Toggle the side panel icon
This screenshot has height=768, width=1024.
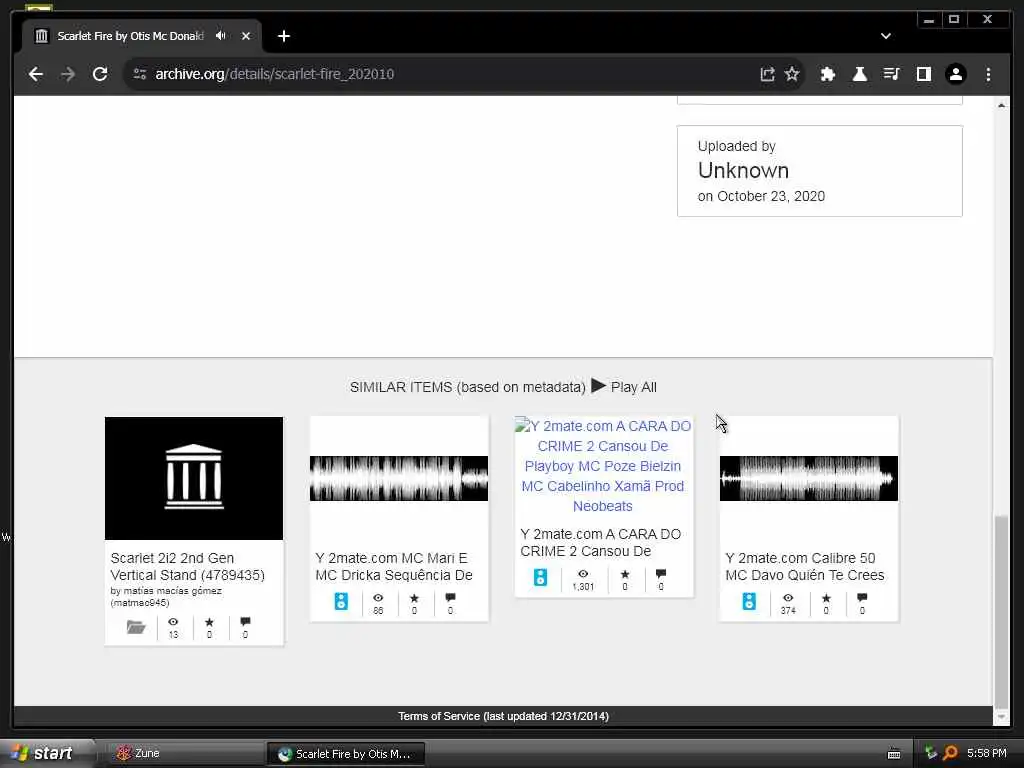[923, 74]
